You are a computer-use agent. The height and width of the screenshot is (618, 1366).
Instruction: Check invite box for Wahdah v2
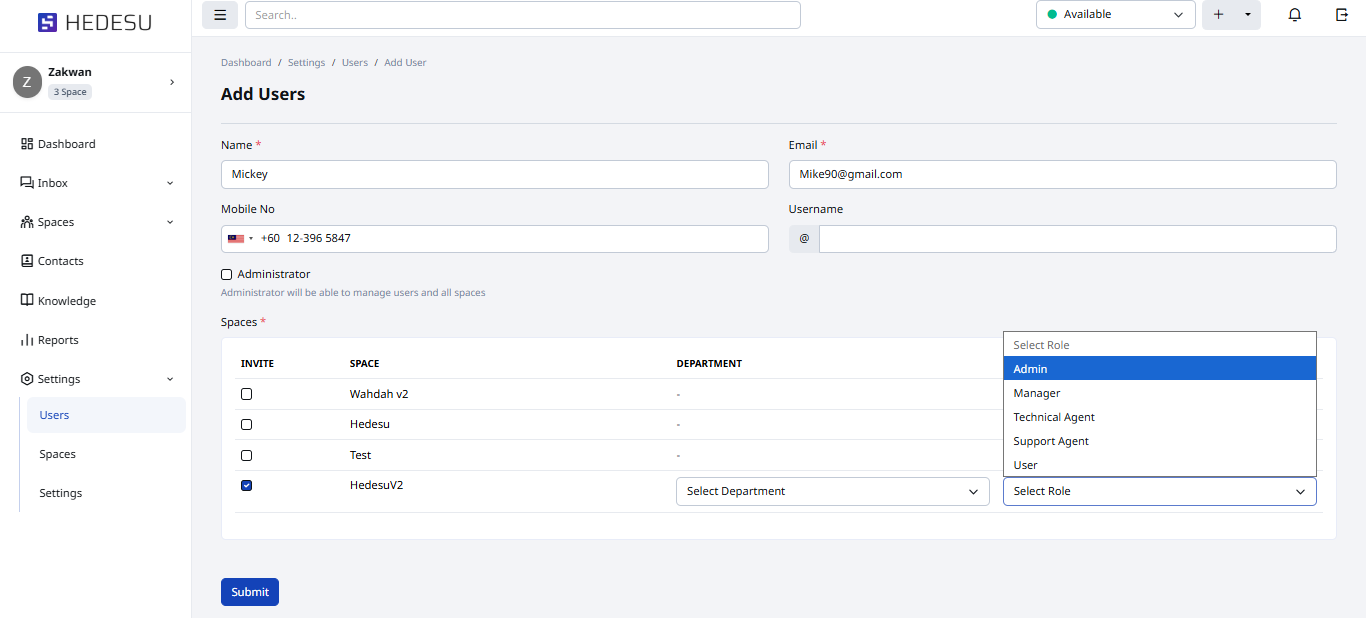(x=247, y=394)
